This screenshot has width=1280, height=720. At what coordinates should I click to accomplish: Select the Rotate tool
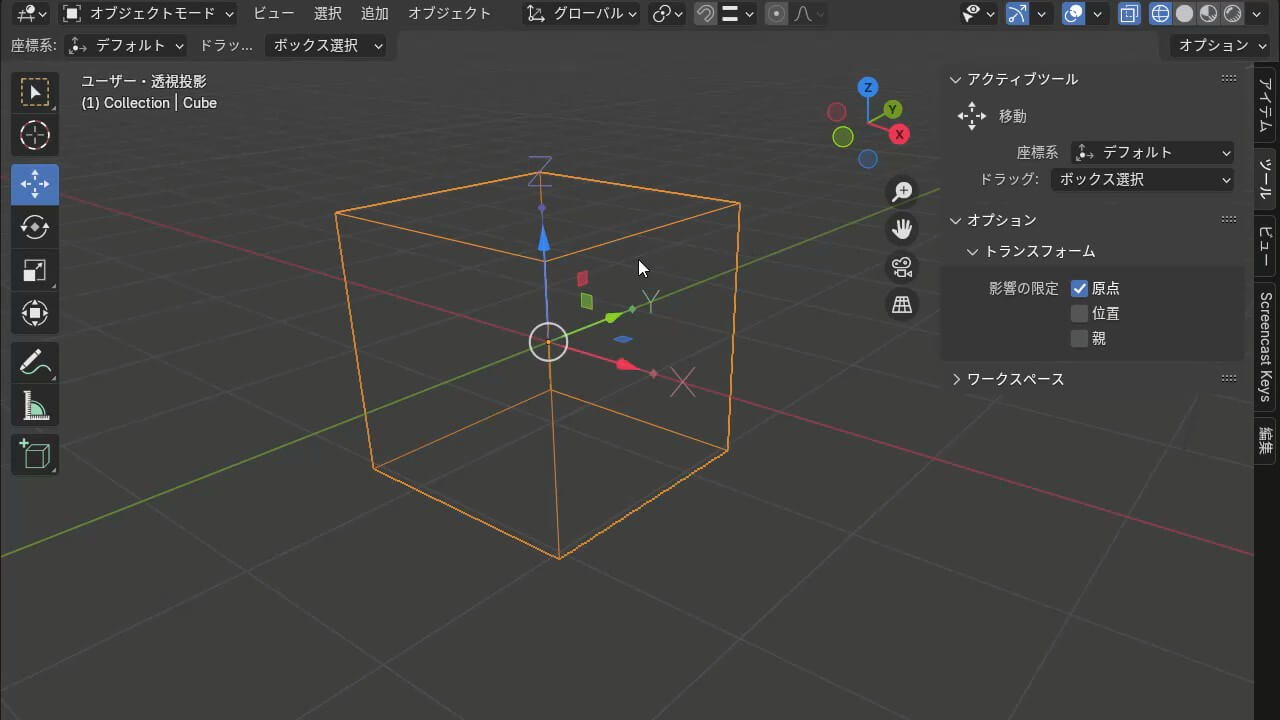click(35, 227)
